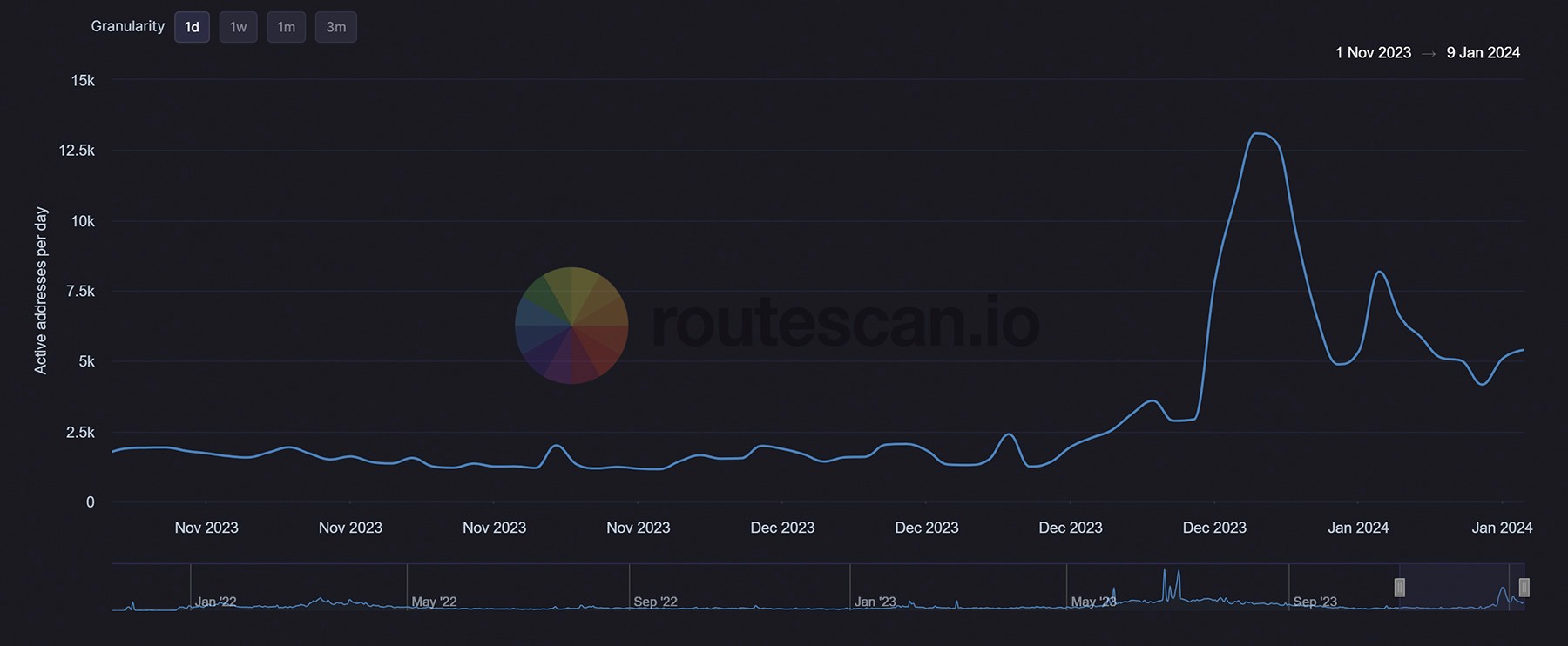Click the right navigator range handle
Image resolution: width=1568 pixels, height=646 pixels.
tap(1524, 588)
